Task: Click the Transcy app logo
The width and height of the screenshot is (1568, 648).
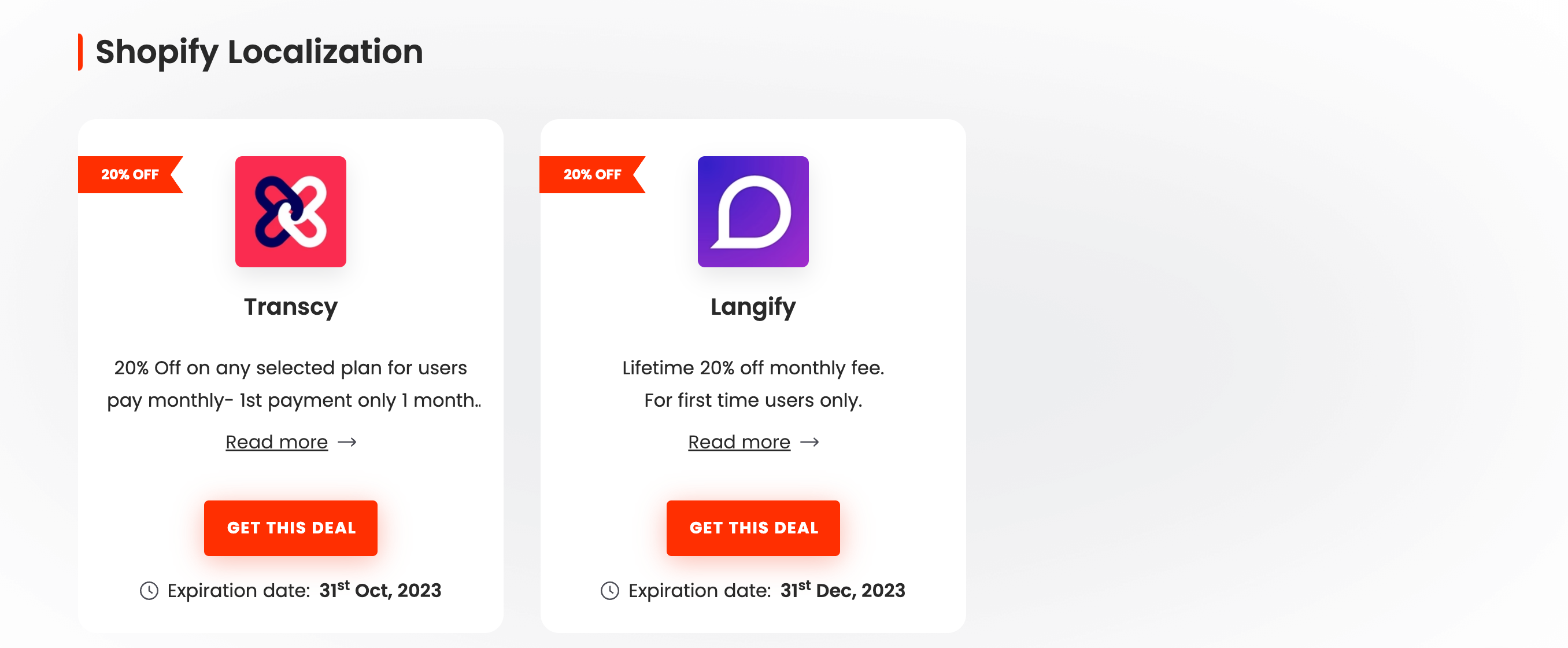Action: pos(290,211)
